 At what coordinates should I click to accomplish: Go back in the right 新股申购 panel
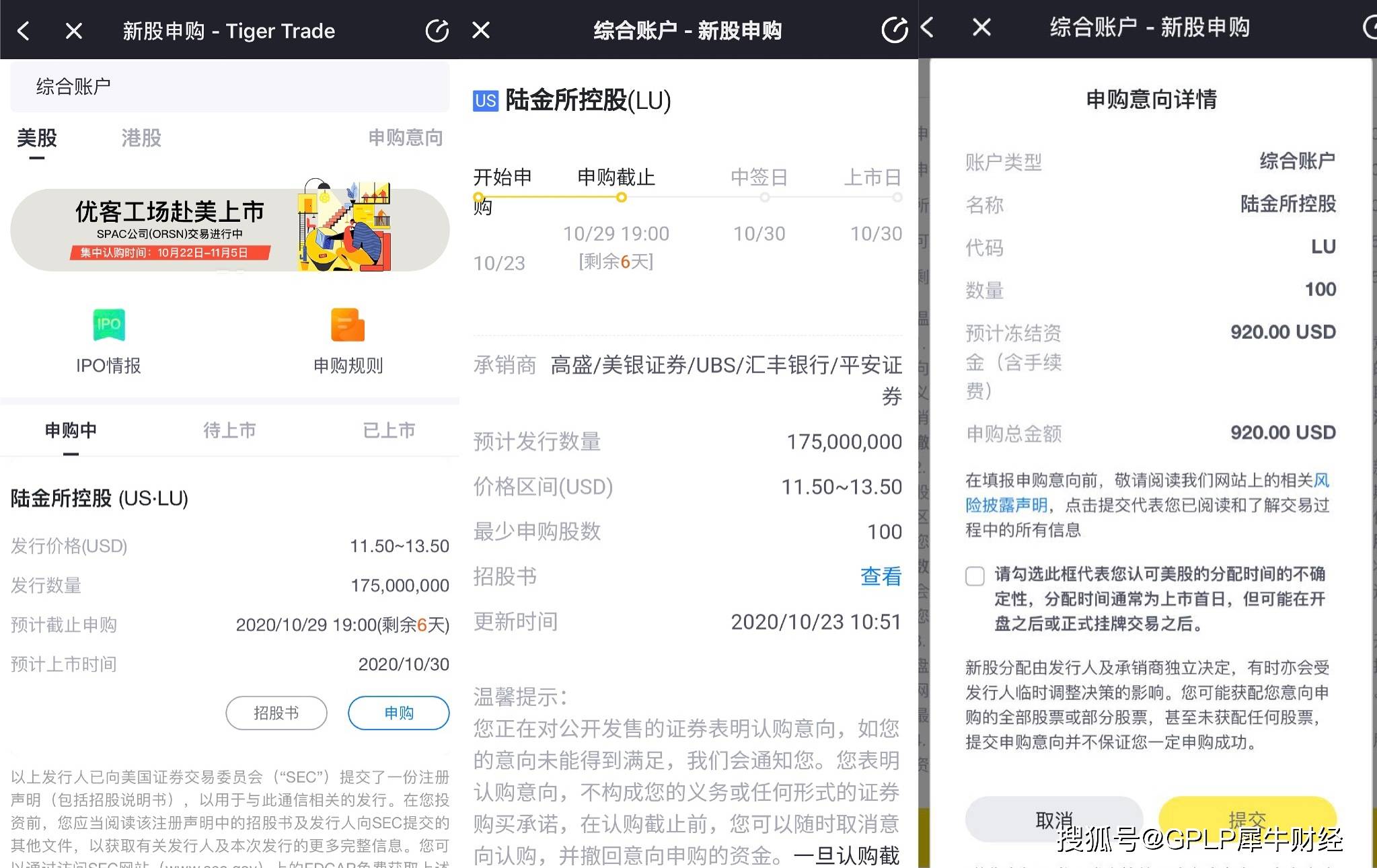[928, 28]
